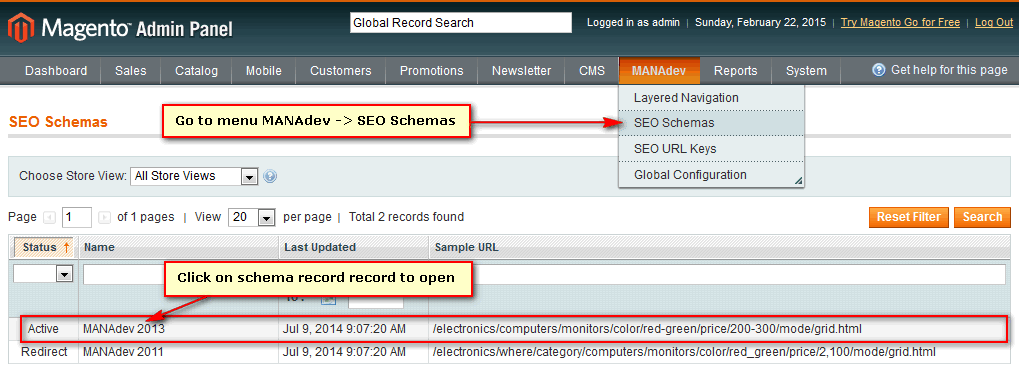This screenshot has height=372, width=1019.
Task: Go to previous page arrow icon
Action: (x=49, y=217)
